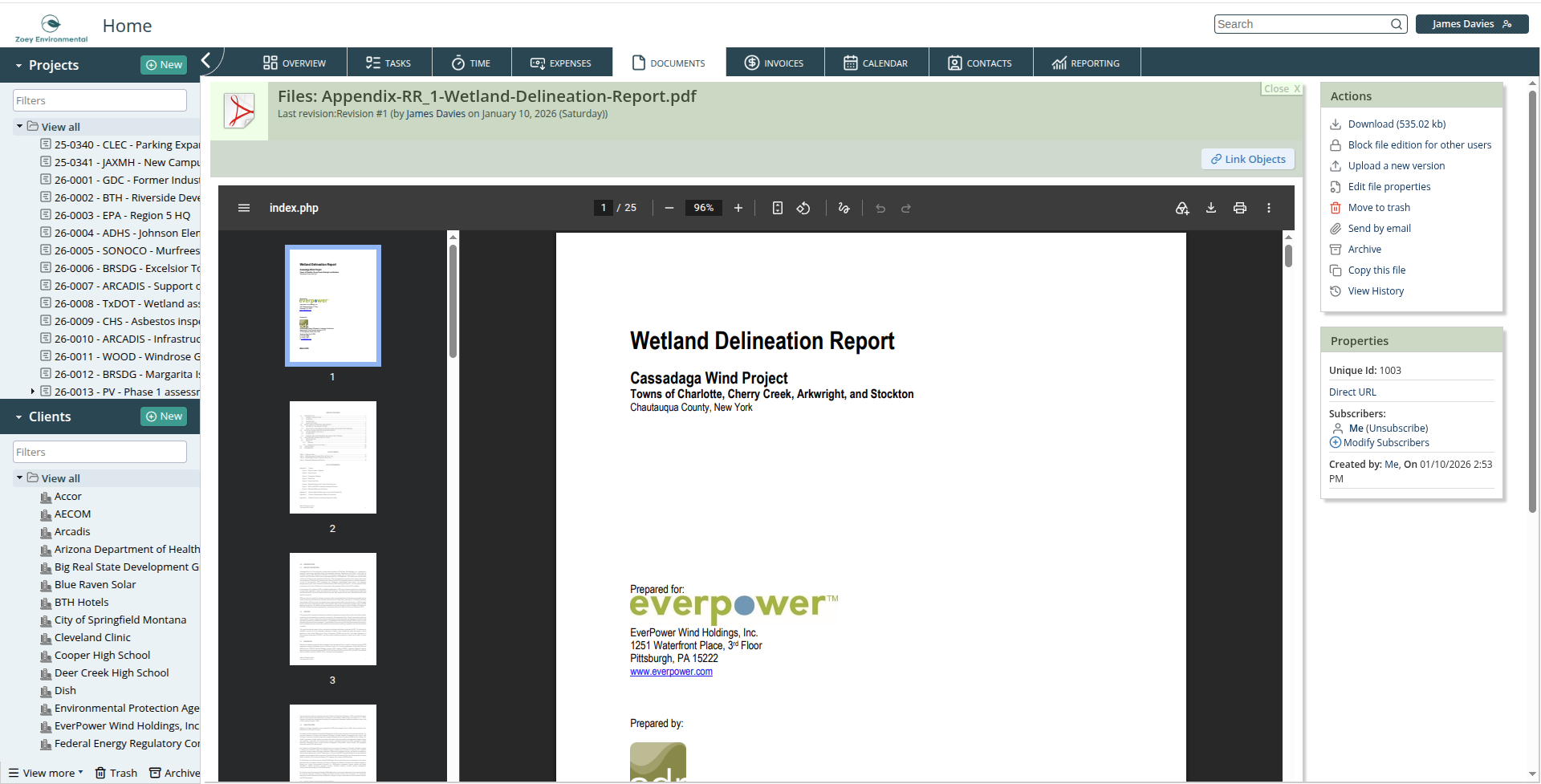Click the Projects Filters input field

click(x=100, y=100)
